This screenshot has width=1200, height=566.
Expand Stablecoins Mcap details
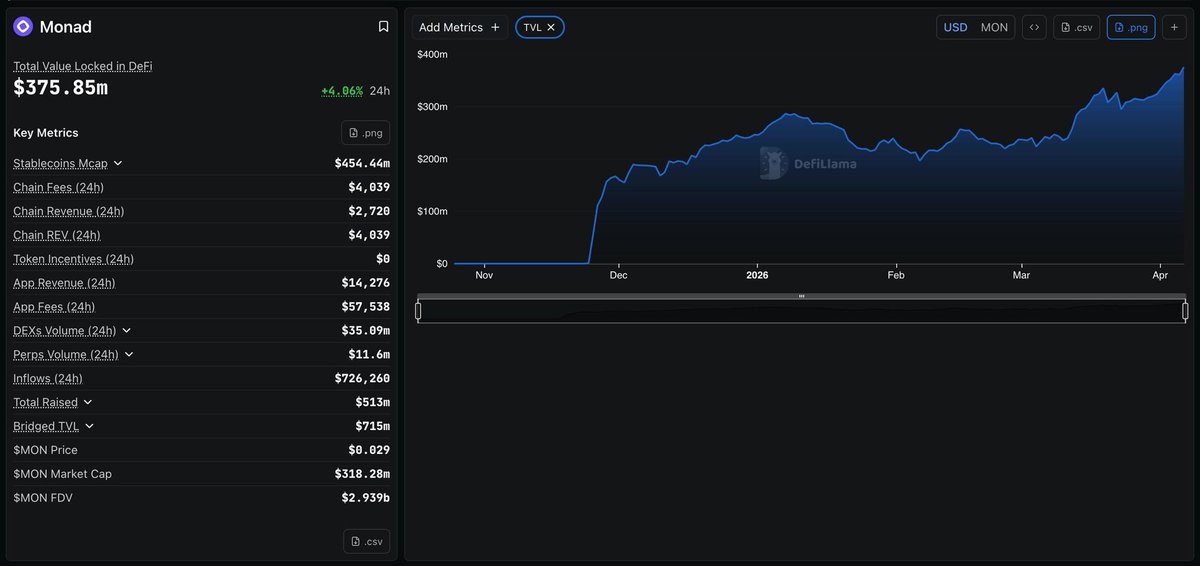(118, 163)
